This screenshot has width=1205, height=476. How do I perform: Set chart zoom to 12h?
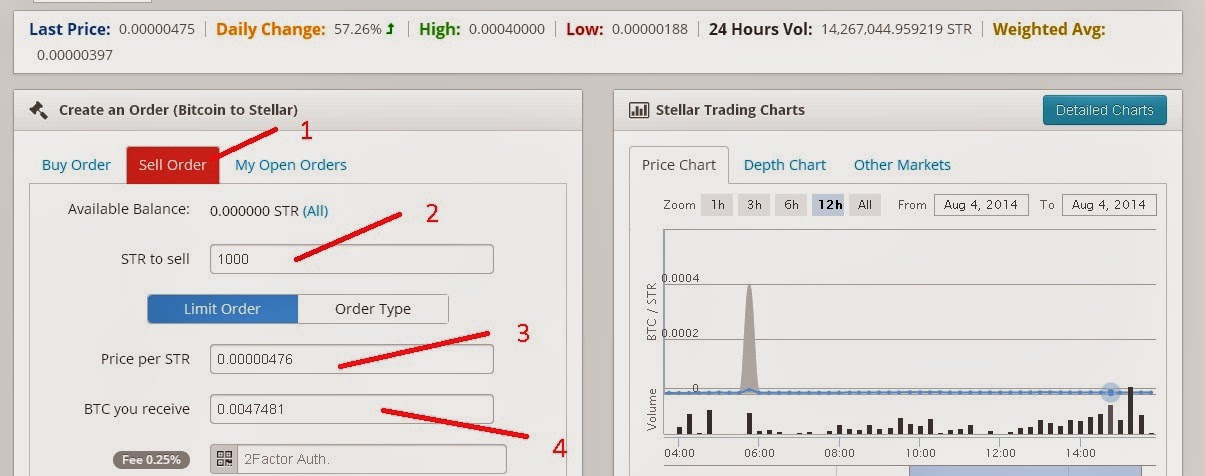point(829,205)
